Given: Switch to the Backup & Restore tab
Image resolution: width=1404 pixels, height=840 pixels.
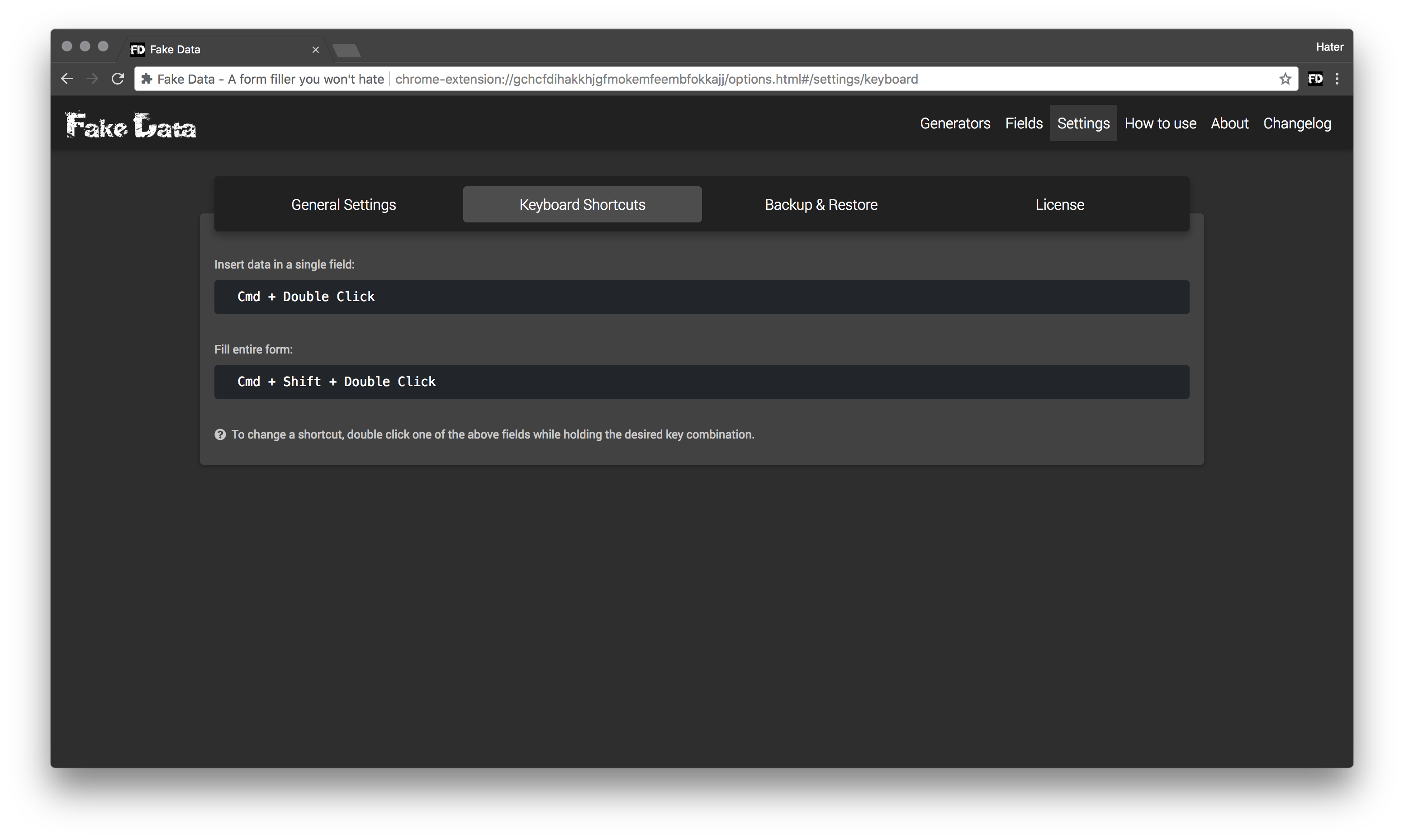Looking at the screenshot, I should (821, 204).
